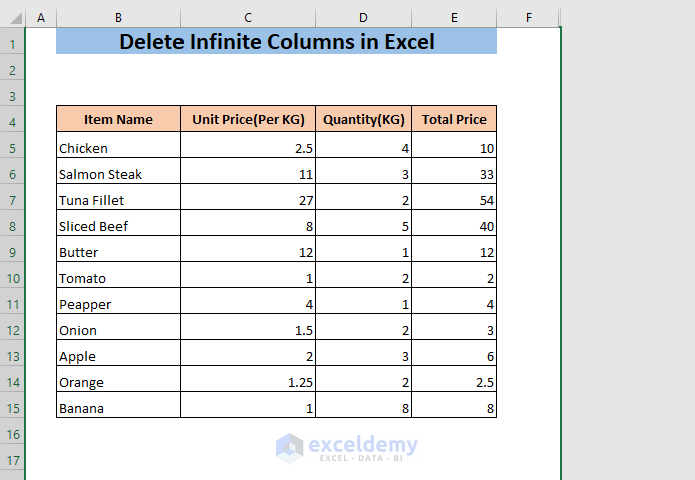
Task: Select column E header
Action: click(454, 18)
